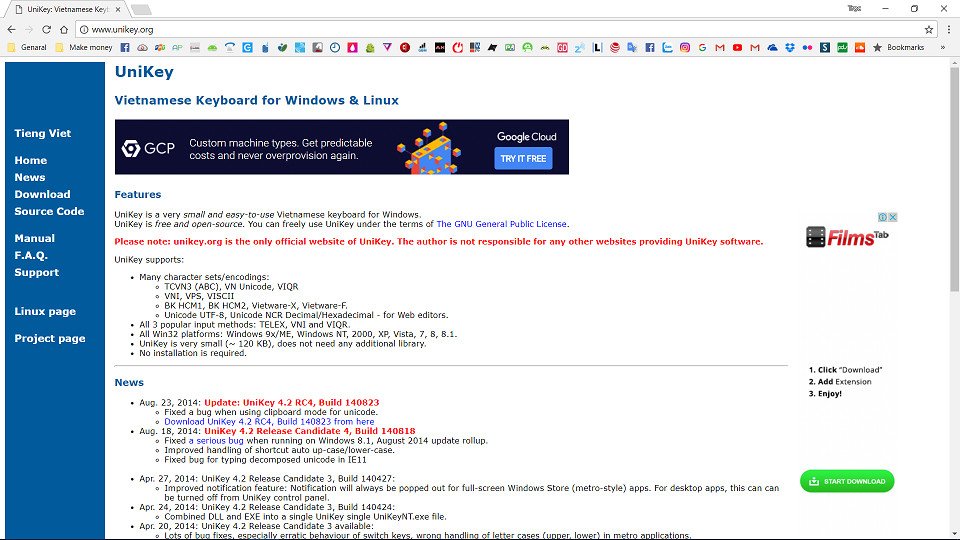Open F.A.Q. in the sidebar
Image resolution: width=960 pixels, height=540 pixels.
click(x=31, y=256)
